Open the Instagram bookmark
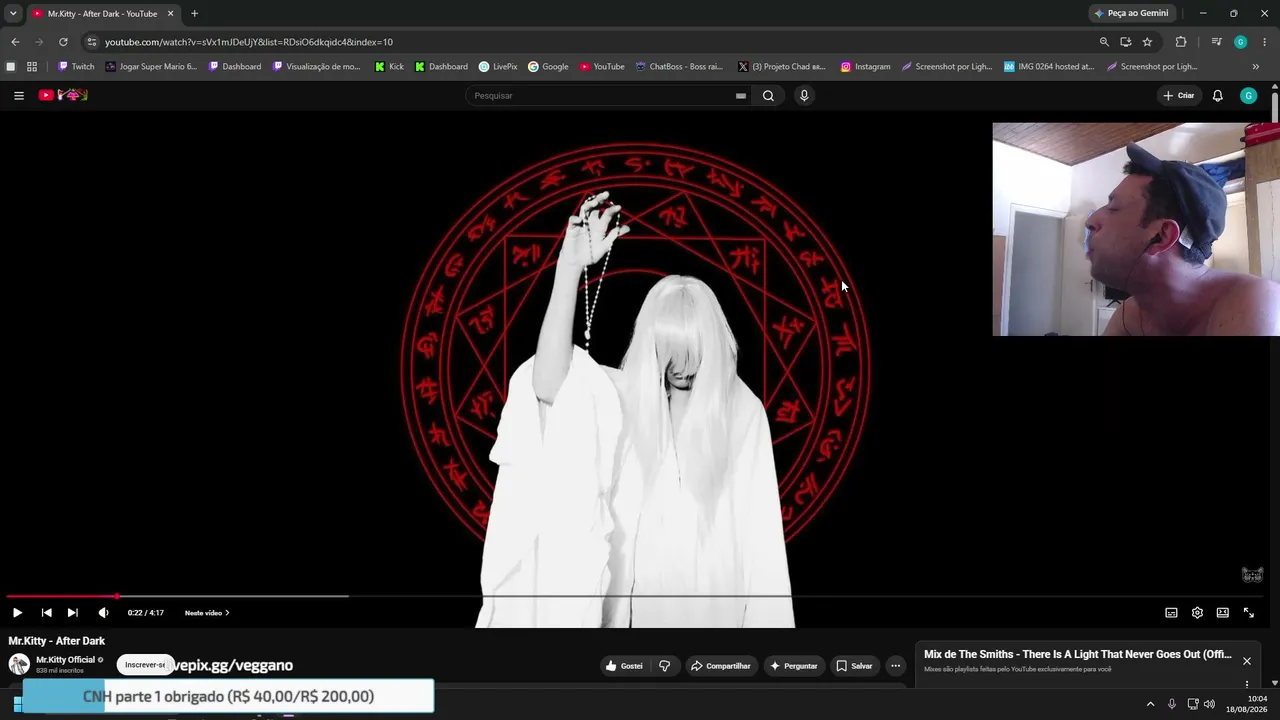The width and height of the screenshot is (1280, 720). (865, 67)
